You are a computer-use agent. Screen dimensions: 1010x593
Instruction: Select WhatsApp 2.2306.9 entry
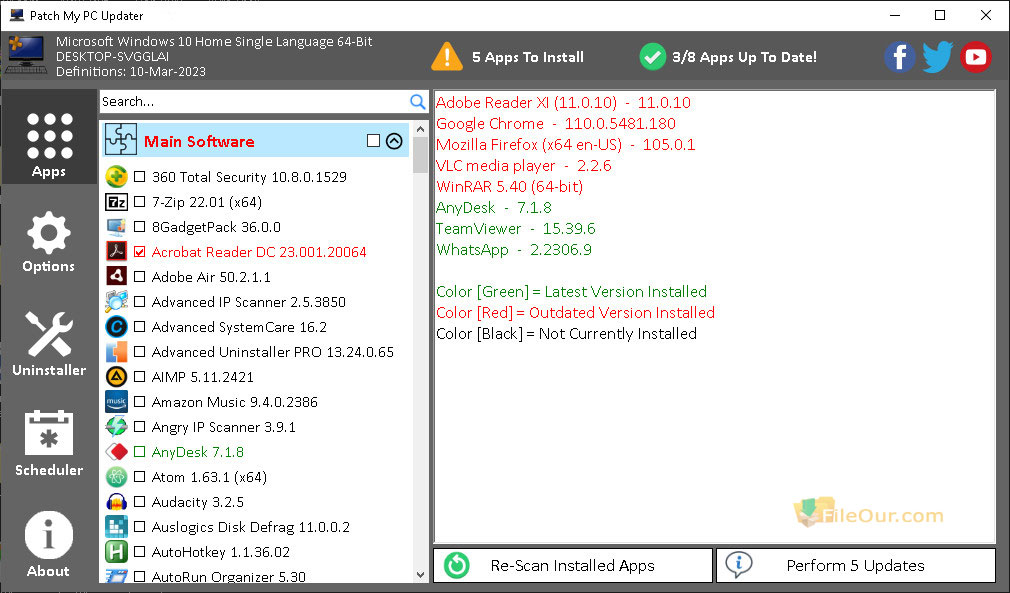click(x=514, y=250)
